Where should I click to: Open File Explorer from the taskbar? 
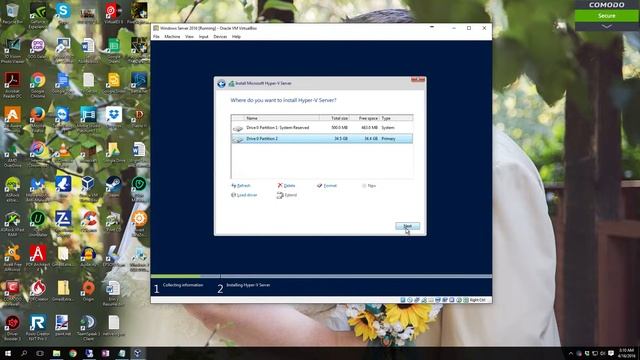point(56,353)
